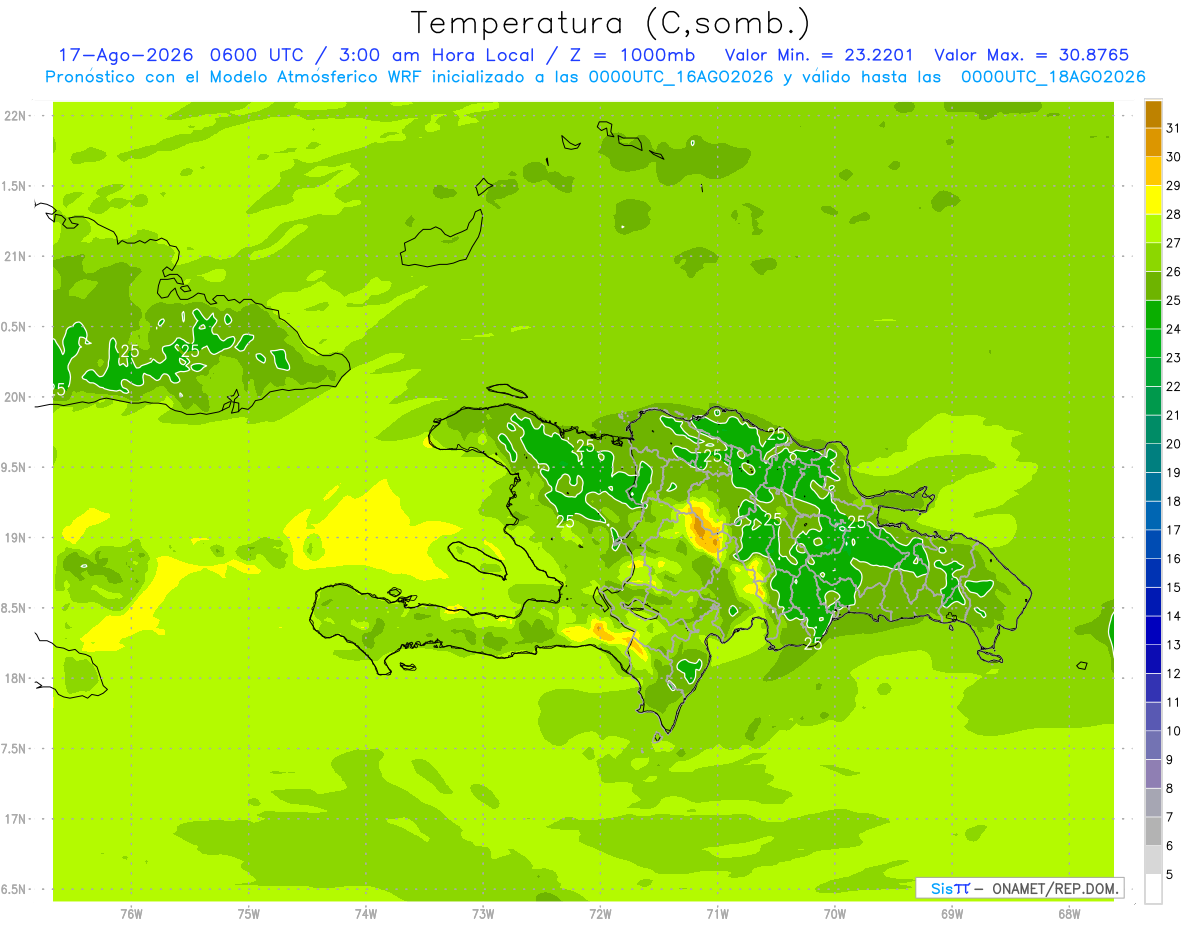Click the '17' label on the color bar

coord(1174,530)
